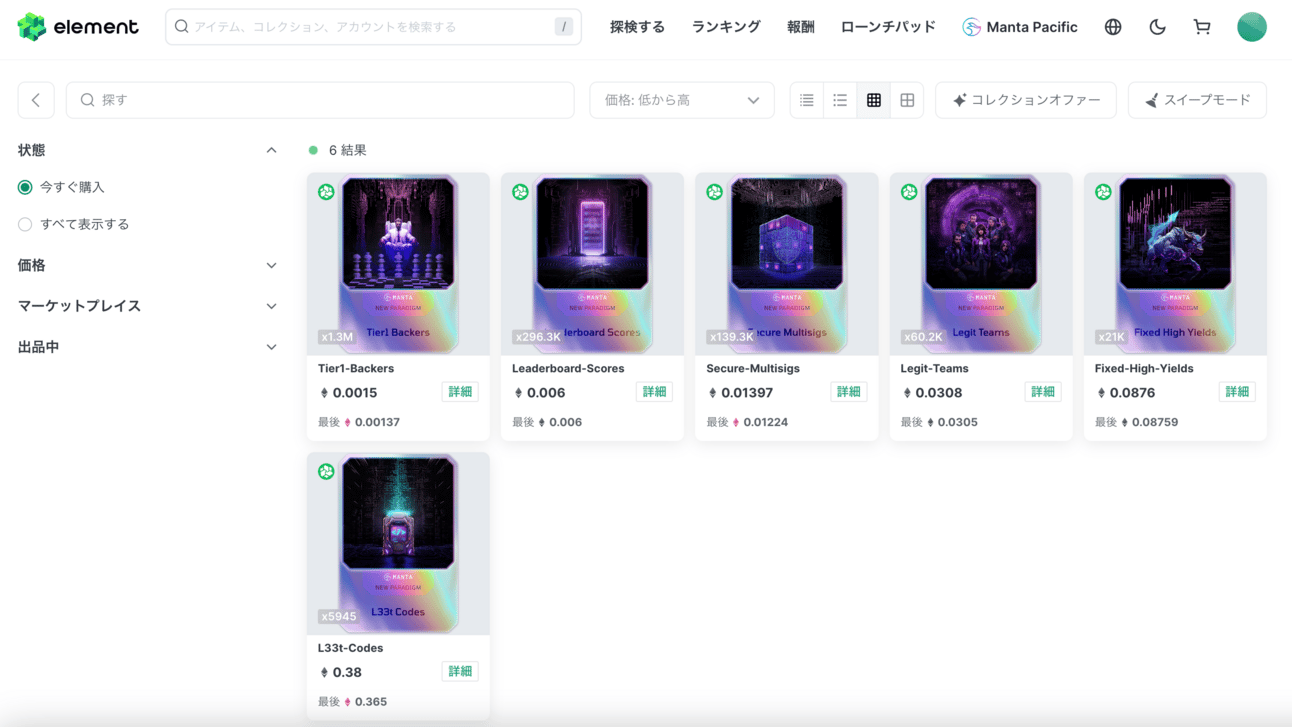Click the コレクションオファー button
The image size is (1292, 727).
point(1026,100)
